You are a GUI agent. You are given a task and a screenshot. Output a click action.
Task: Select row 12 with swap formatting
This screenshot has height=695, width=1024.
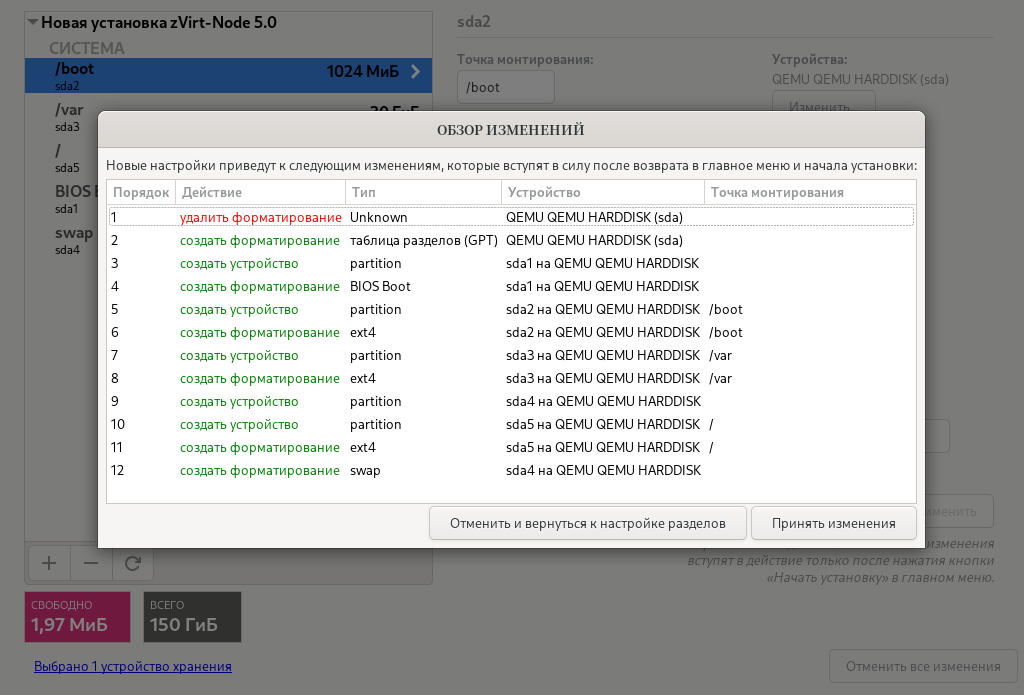(511, 470)
